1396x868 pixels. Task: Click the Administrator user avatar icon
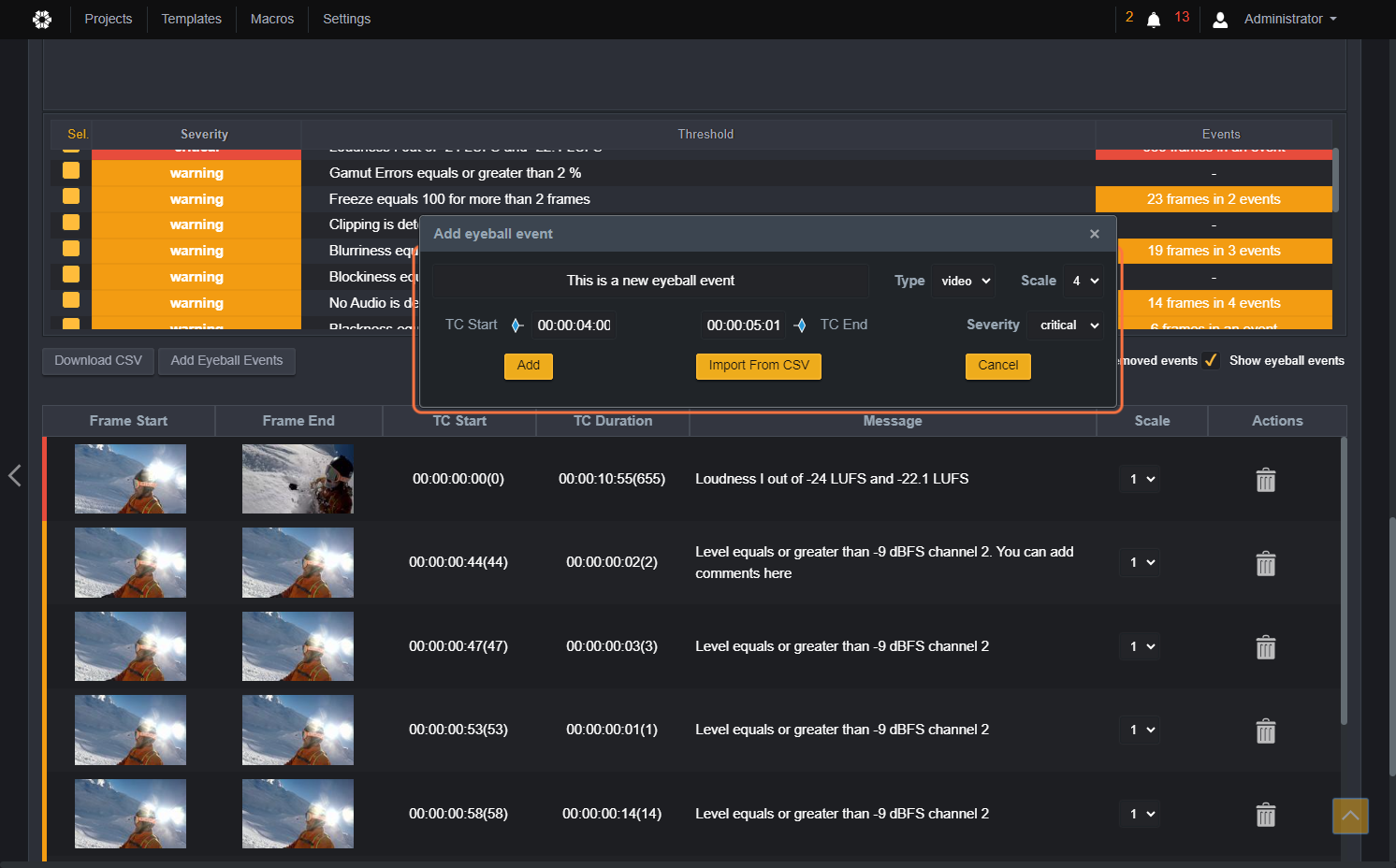tap(1220, 20)
